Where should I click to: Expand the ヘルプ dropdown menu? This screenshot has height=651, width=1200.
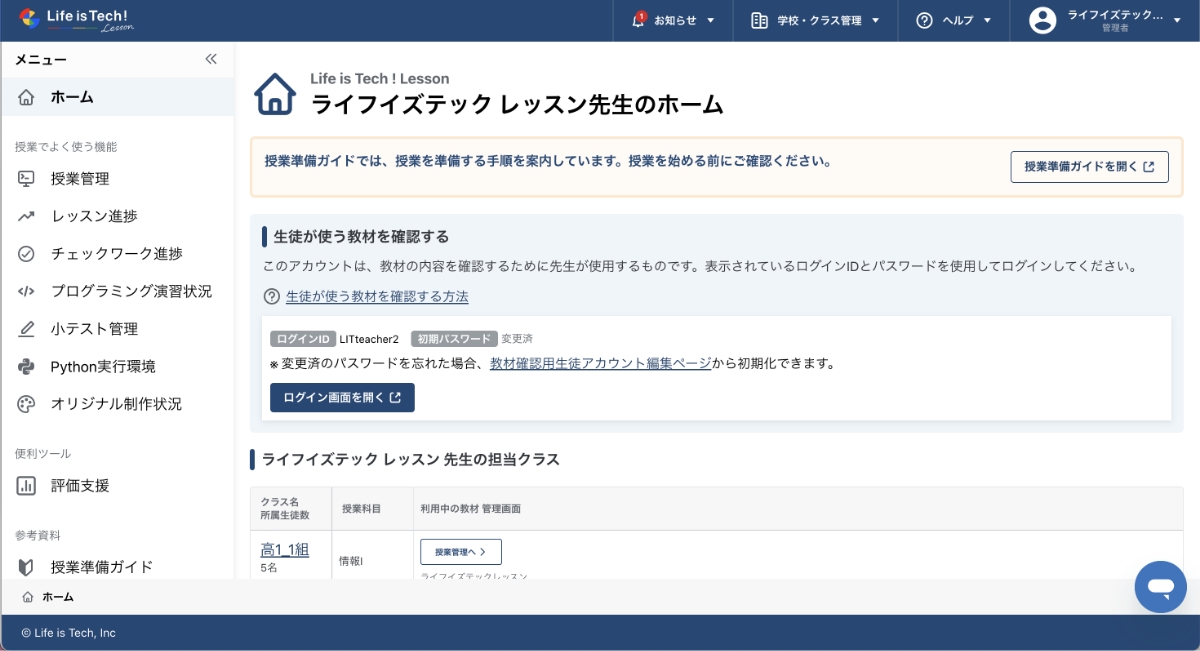tap(954, 20)
